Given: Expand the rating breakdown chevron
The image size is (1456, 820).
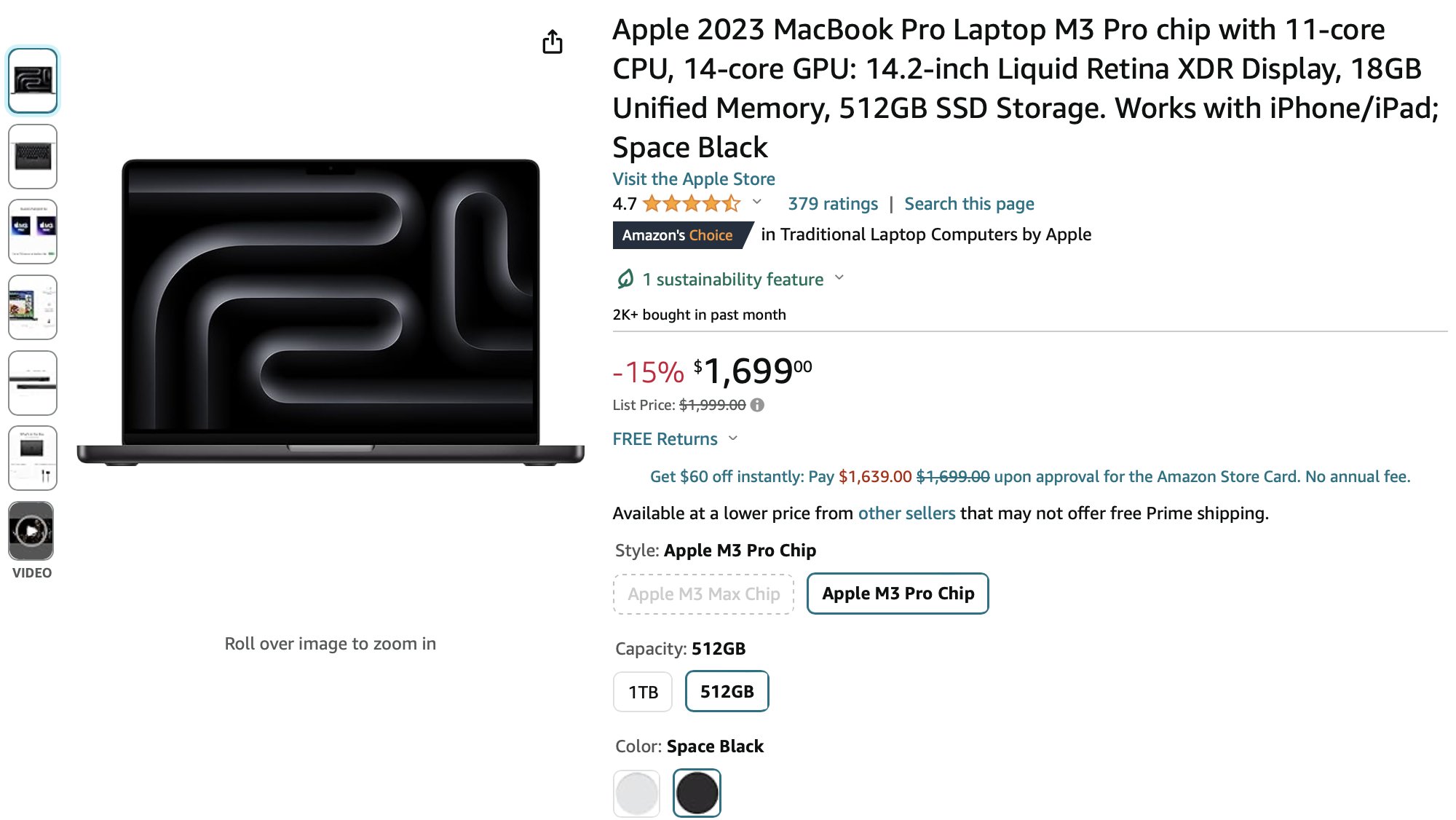Looking at the screenshot, I should click(757, 202).
